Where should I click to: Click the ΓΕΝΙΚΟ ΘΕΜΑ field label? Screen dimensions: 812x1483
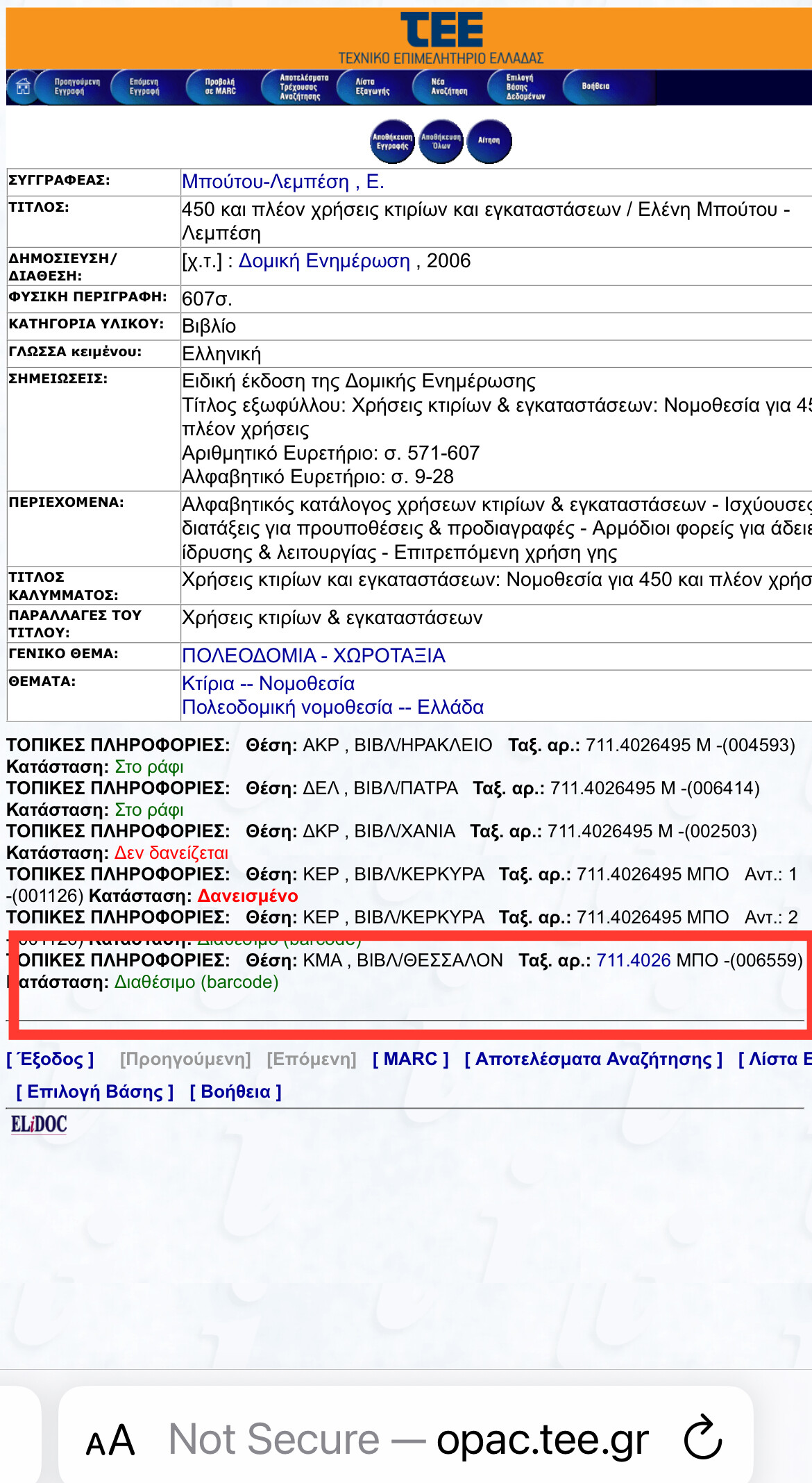(64, 653)
